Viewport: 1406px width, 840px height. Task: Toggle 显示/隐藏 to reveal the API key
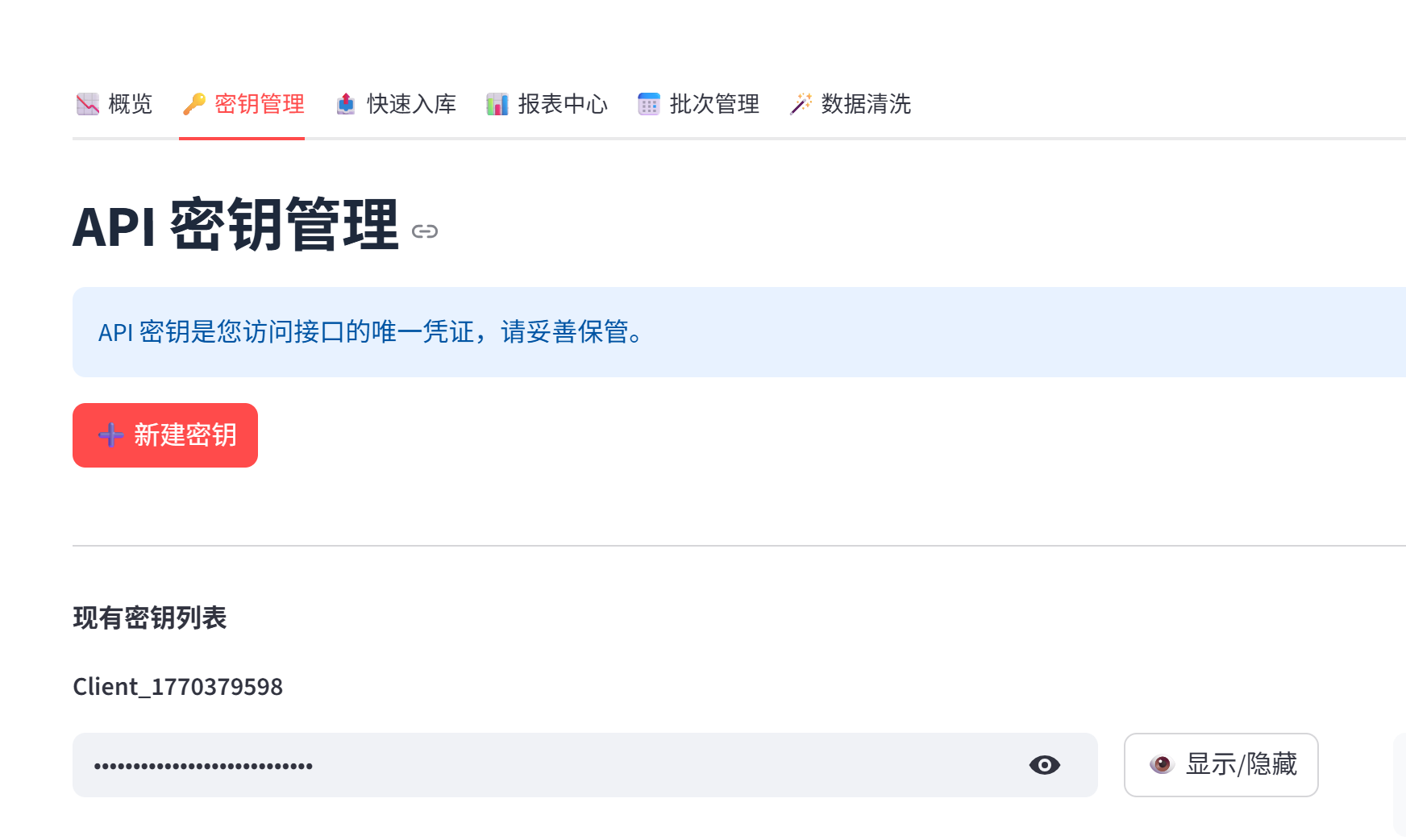[1221, 765]
